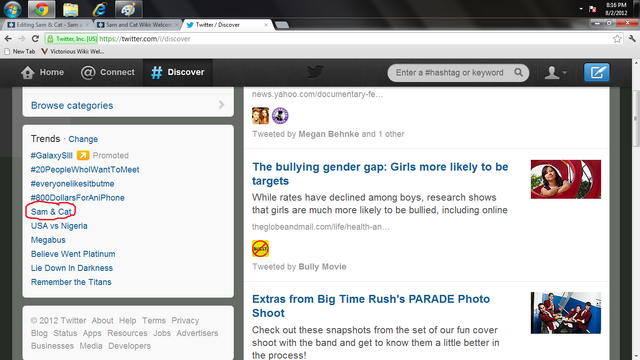Switch to Editing Sam & Cat tab

pyautogui.click(x=48, y=25)
